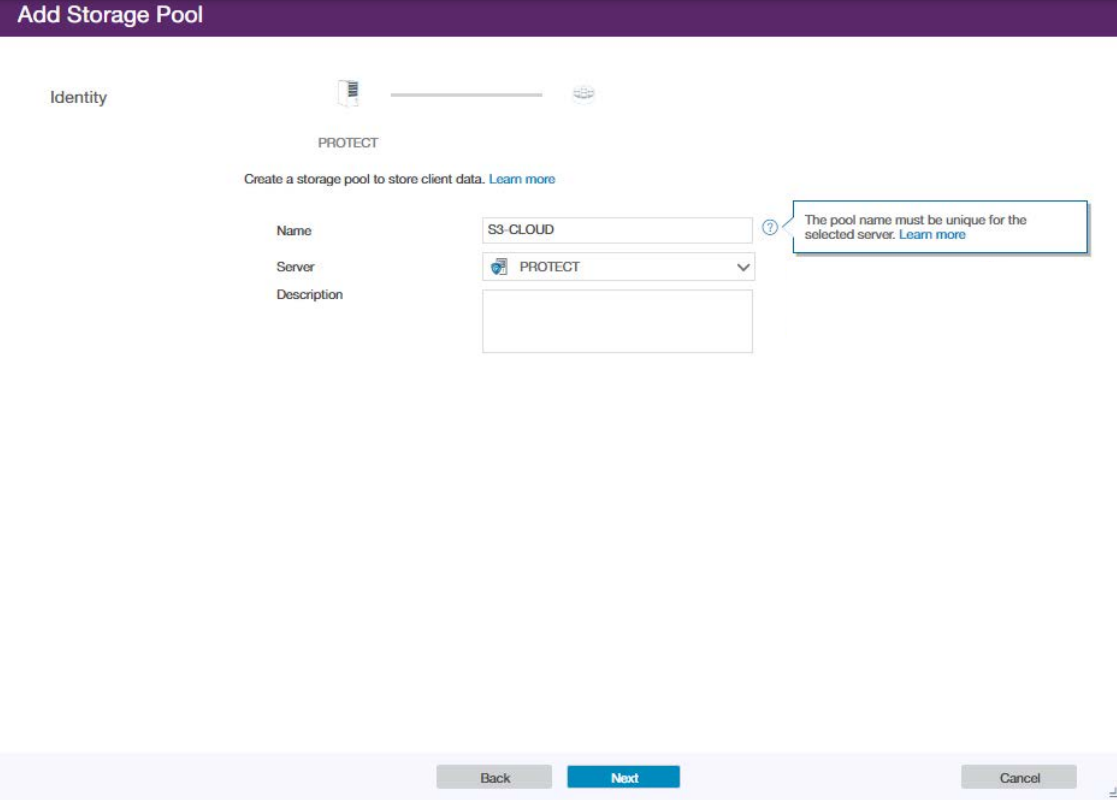Select the Identity step label
The image size is (1117, 800).
[78, 97]
